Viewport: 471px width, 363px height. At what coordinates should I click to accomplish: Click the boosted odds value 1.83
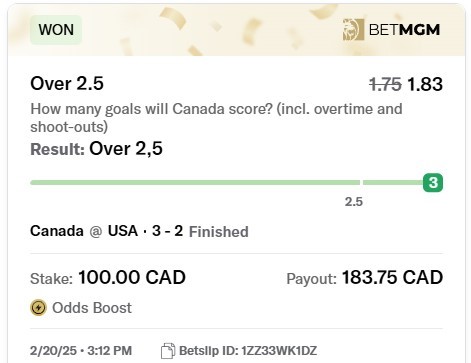pyautogui.click(x=425, y=84)
